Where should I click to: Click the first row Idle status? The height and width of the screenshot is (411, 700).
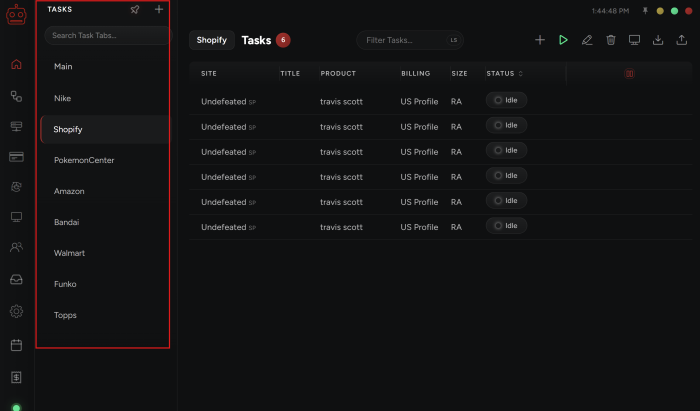(x=506, y=100)
